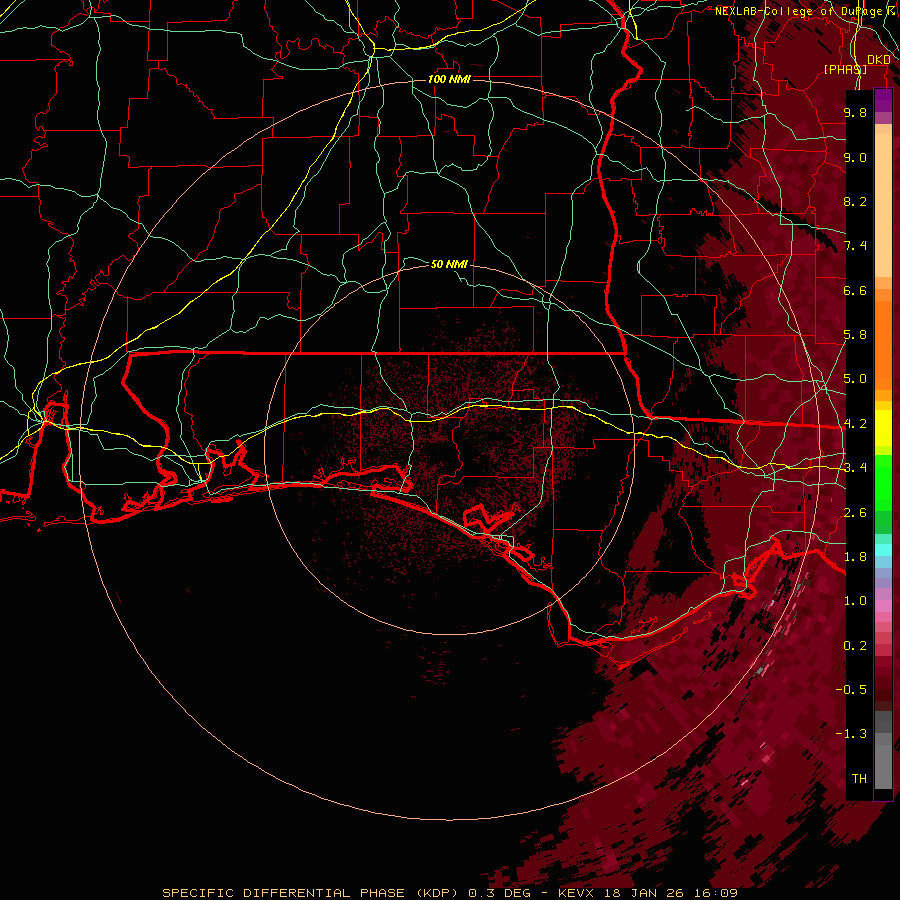Click the -1.3 value on the color scale

pyautogui.click(x=851, y=734)
